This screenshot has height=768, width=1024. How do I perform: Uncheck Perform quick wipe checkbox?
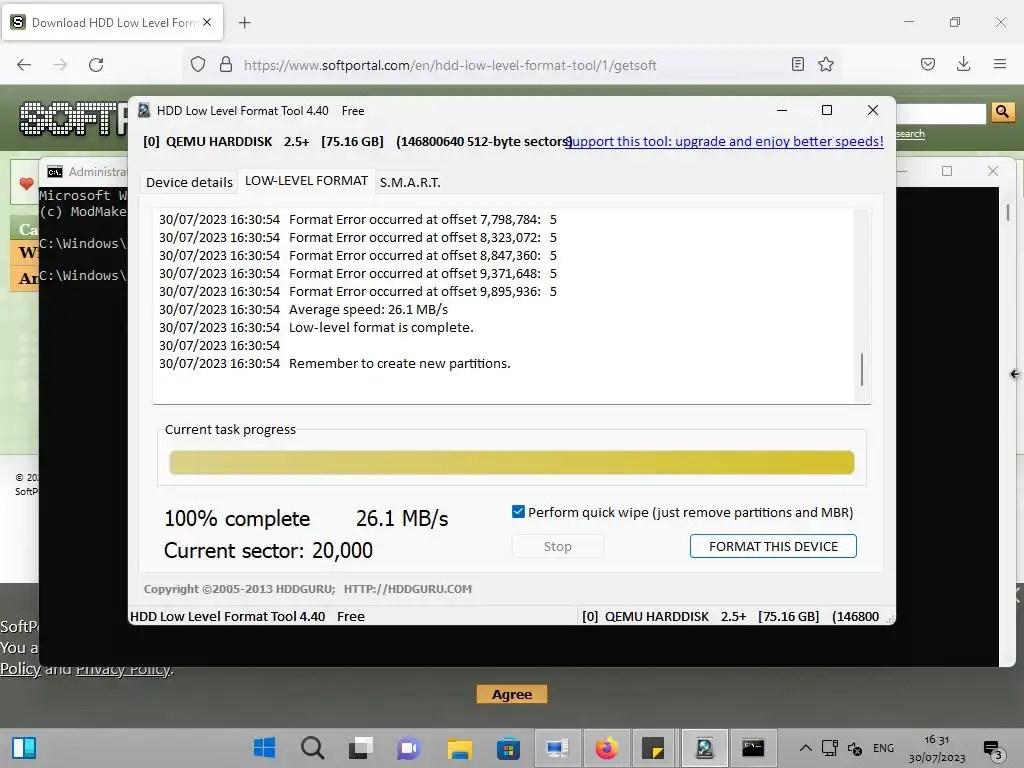(x=519, y=511)
